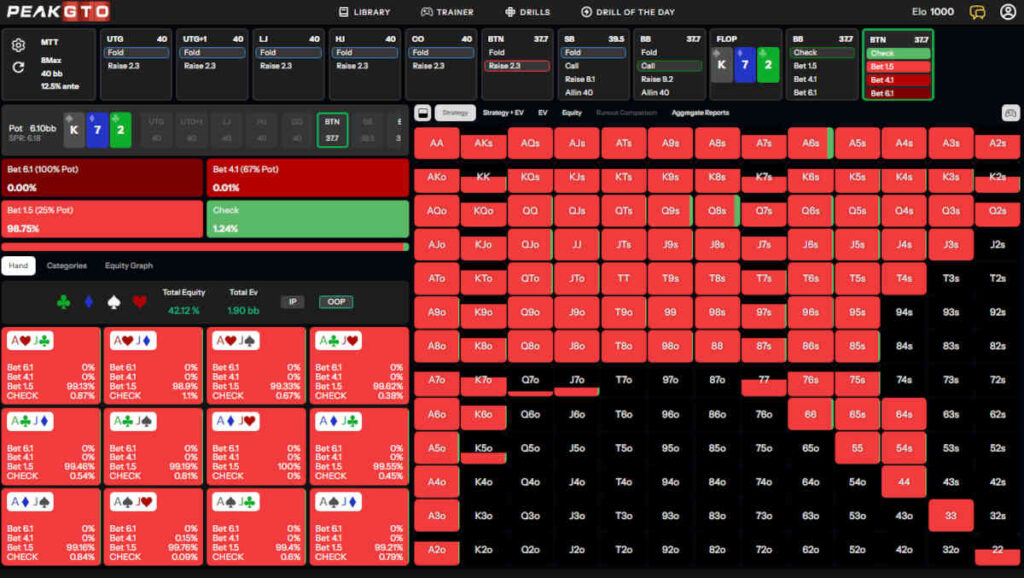Choose Raise 2.3 in BTN preflop panel
Viewport: 1024px width, 578px height.
pyautogui.click(x=517, y=66)
